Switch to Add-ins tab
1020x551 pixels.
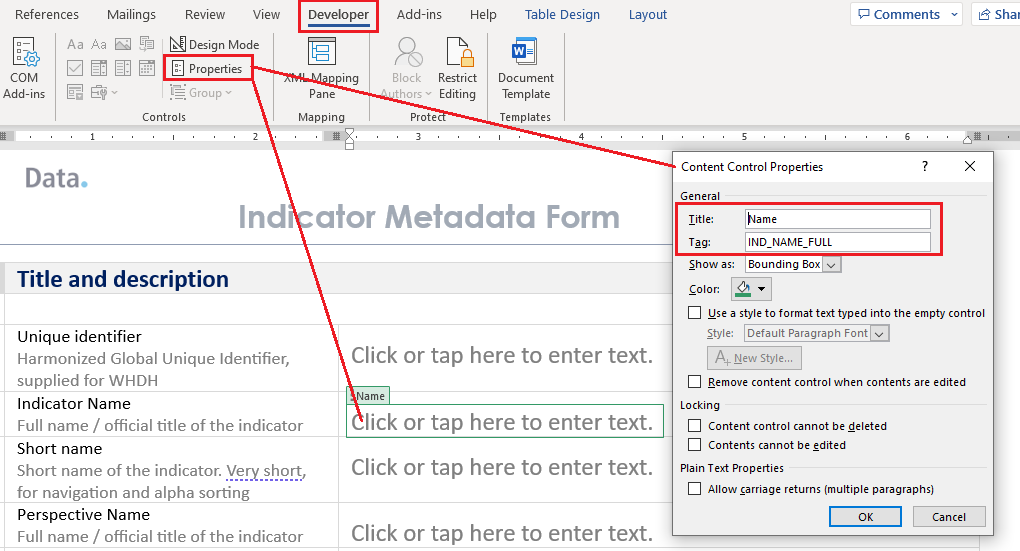pos(419,14)
